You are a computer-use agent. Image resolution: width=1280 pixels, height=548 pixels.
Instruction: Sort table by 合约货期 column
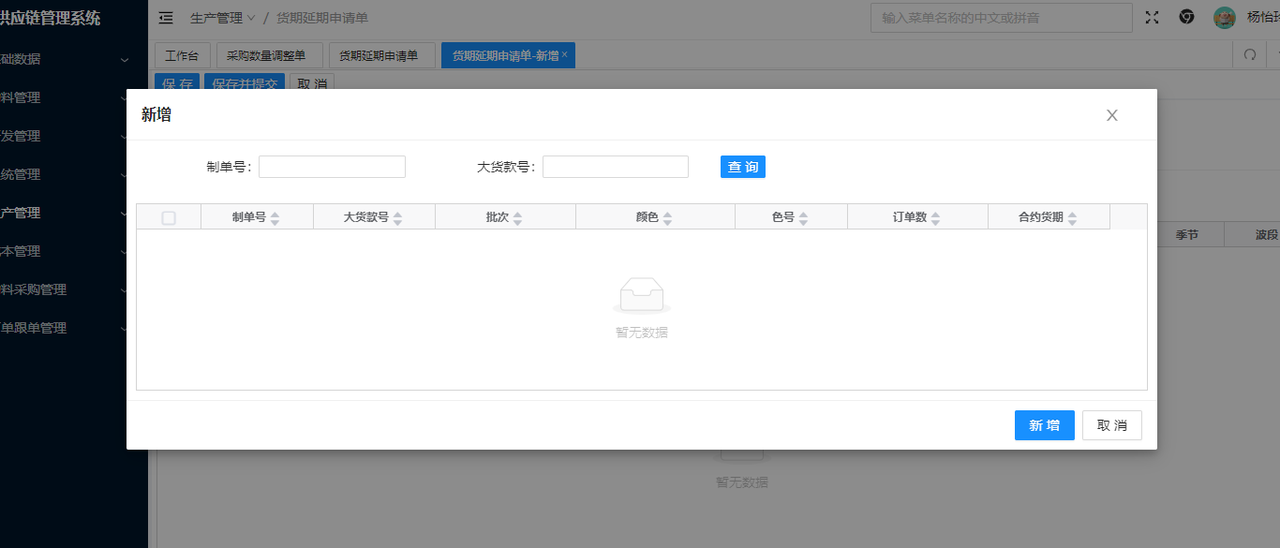pyautogui.click(x=1072, y=217)
